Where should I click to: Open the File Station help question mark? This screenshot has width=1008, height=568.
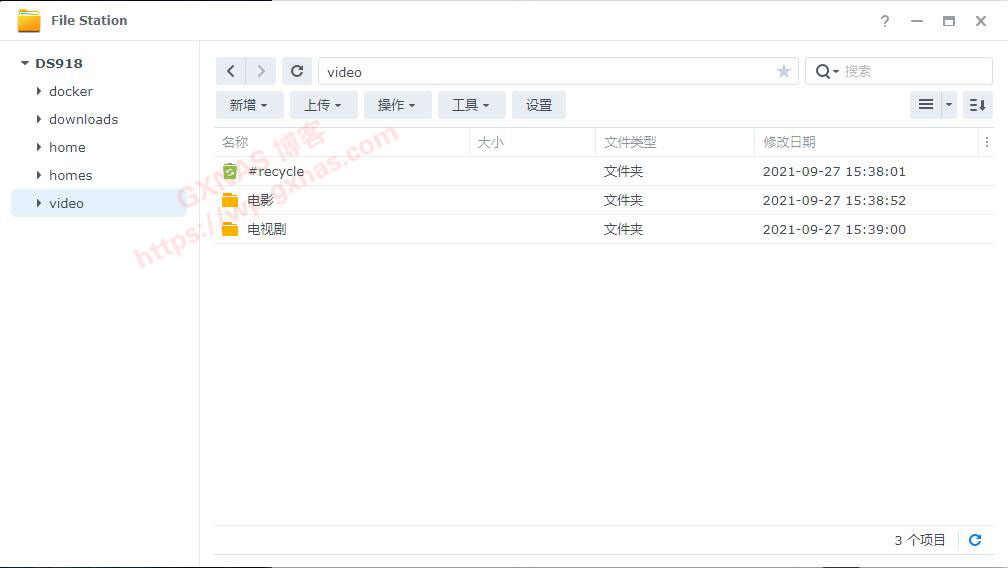click(x=885, y=21)
